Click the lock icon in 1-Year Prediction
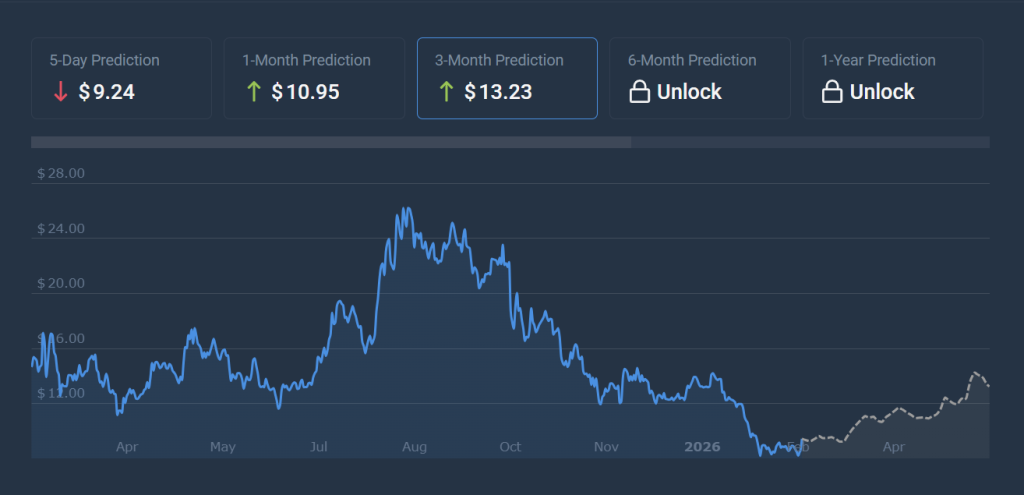This screenshot has height=495, width=1024. (x=832, y=92)
